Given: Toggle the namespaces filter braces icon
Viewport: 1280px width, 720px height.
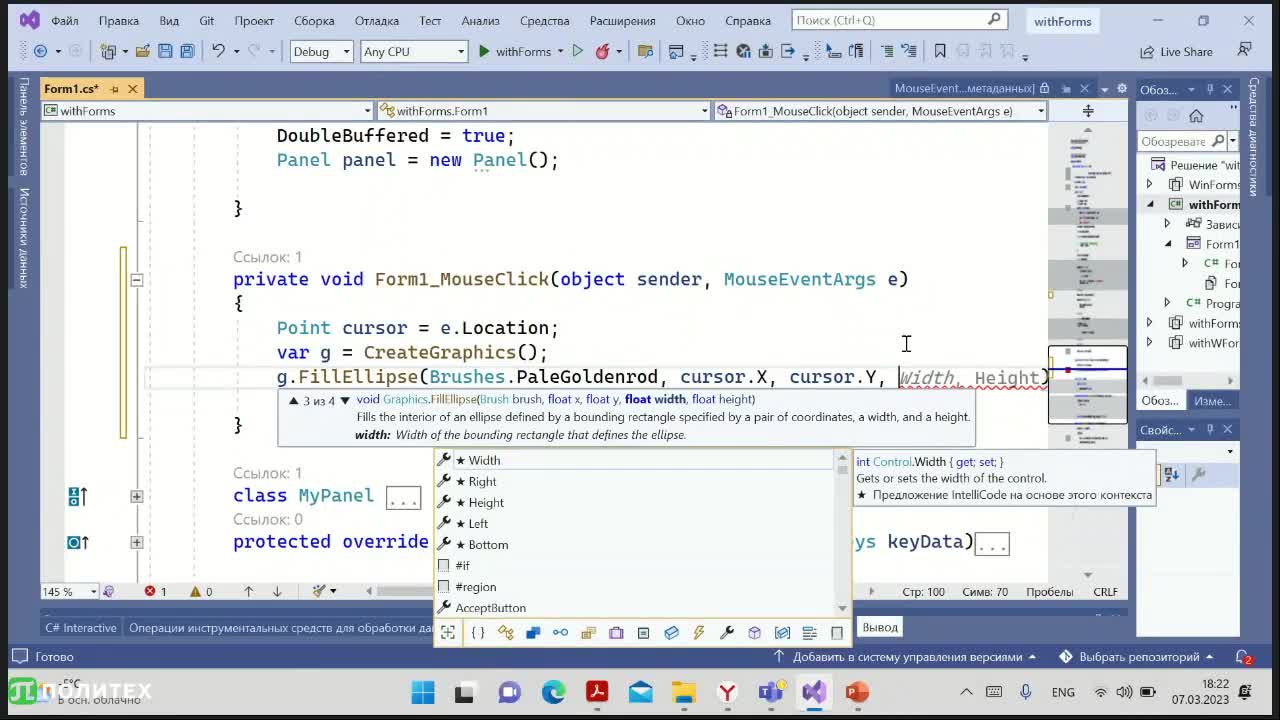Looking at the screenshot, I should pyautogui.click(x=478, y=632).
